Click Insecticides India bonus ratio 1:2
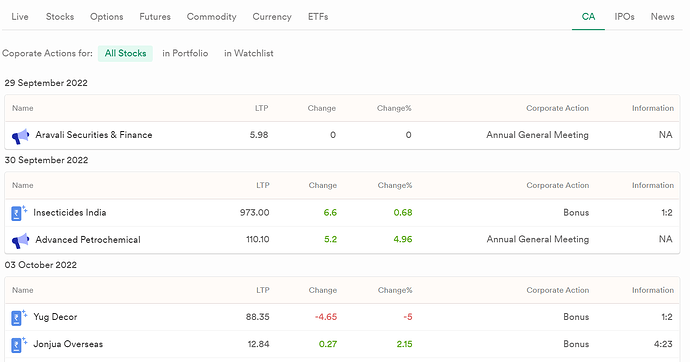 (667, 212)
